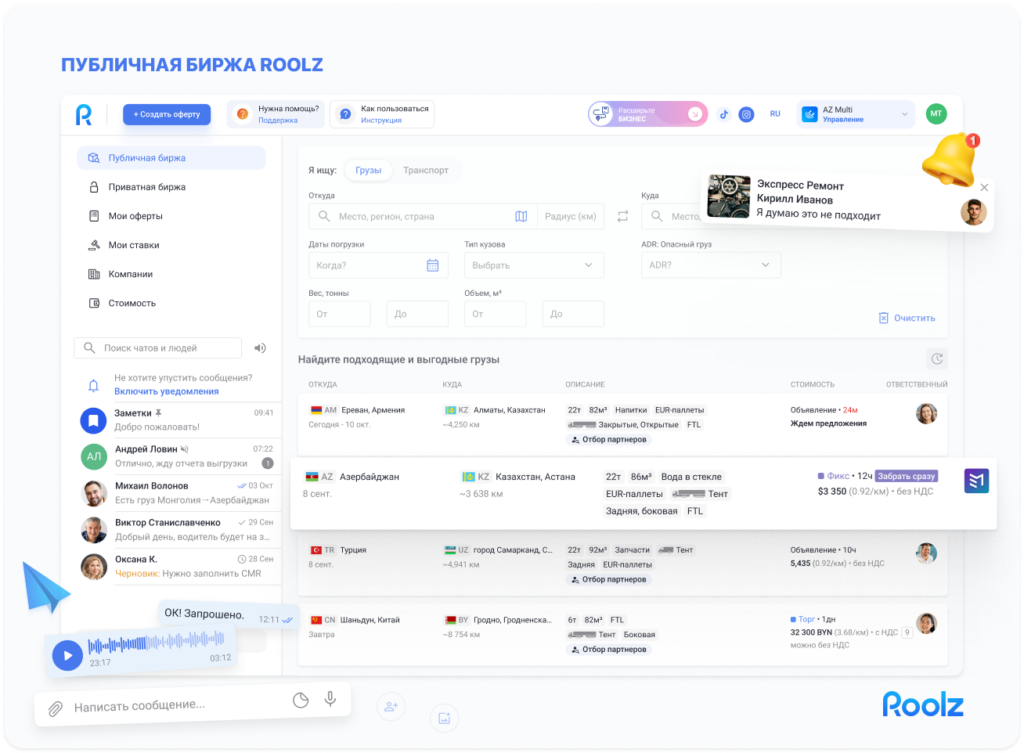The image size is (1024, 753).
Task: Clear filters with Очистить
Action: point(906,318)
